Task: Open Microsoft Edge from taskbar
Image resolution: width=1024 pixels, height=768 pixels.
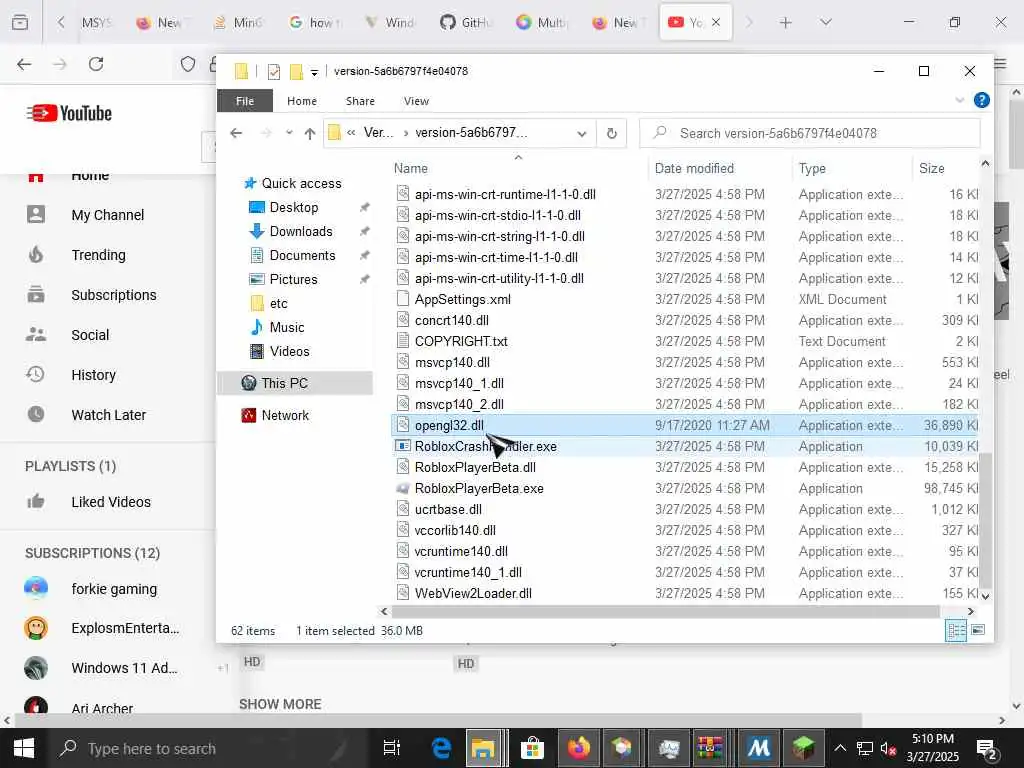Action: pos(441,748)
